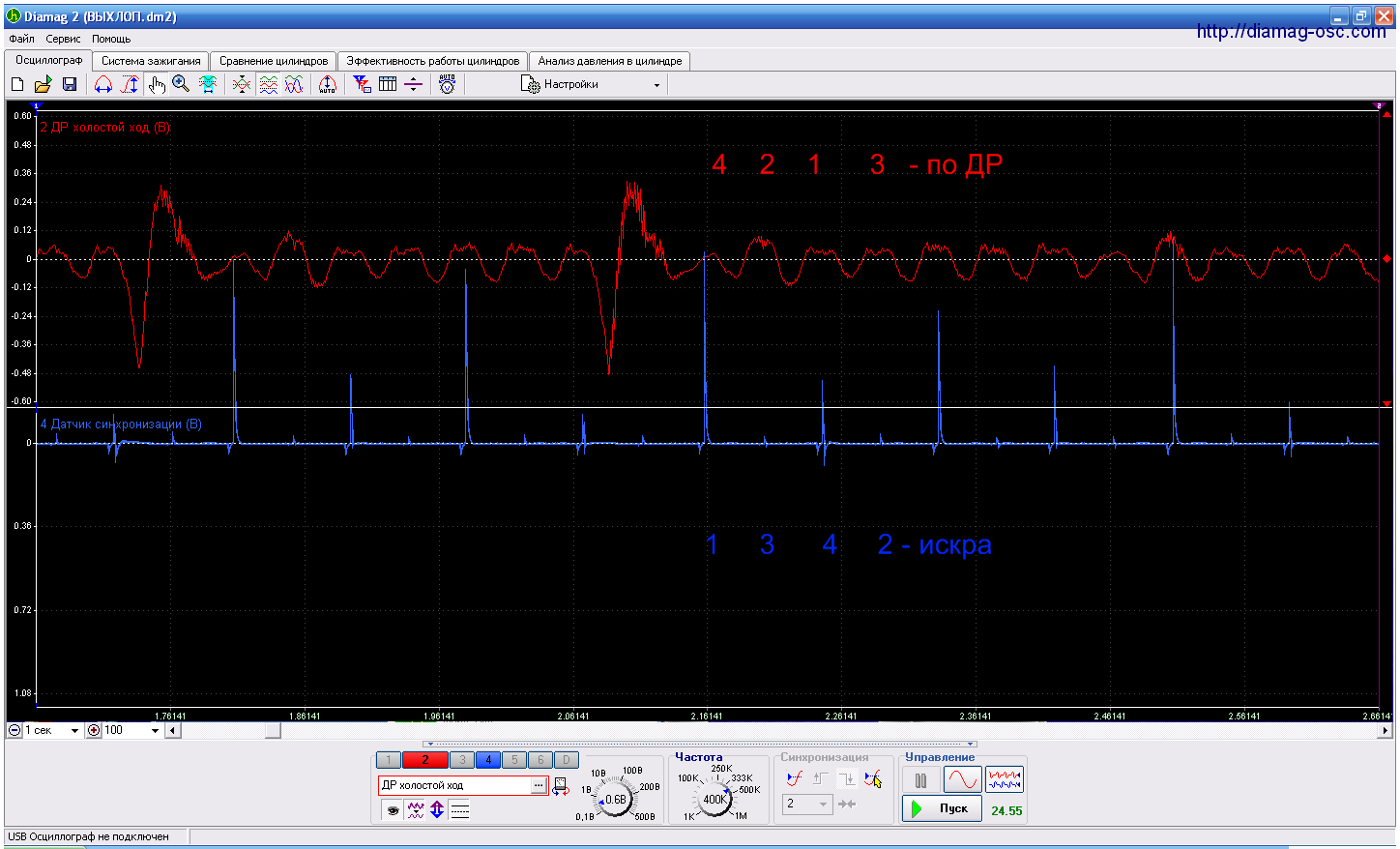Open the 100 zoom percent dropdown
Image resolution: width=1400 pixels, height=849 pixels.
point(131,731)
